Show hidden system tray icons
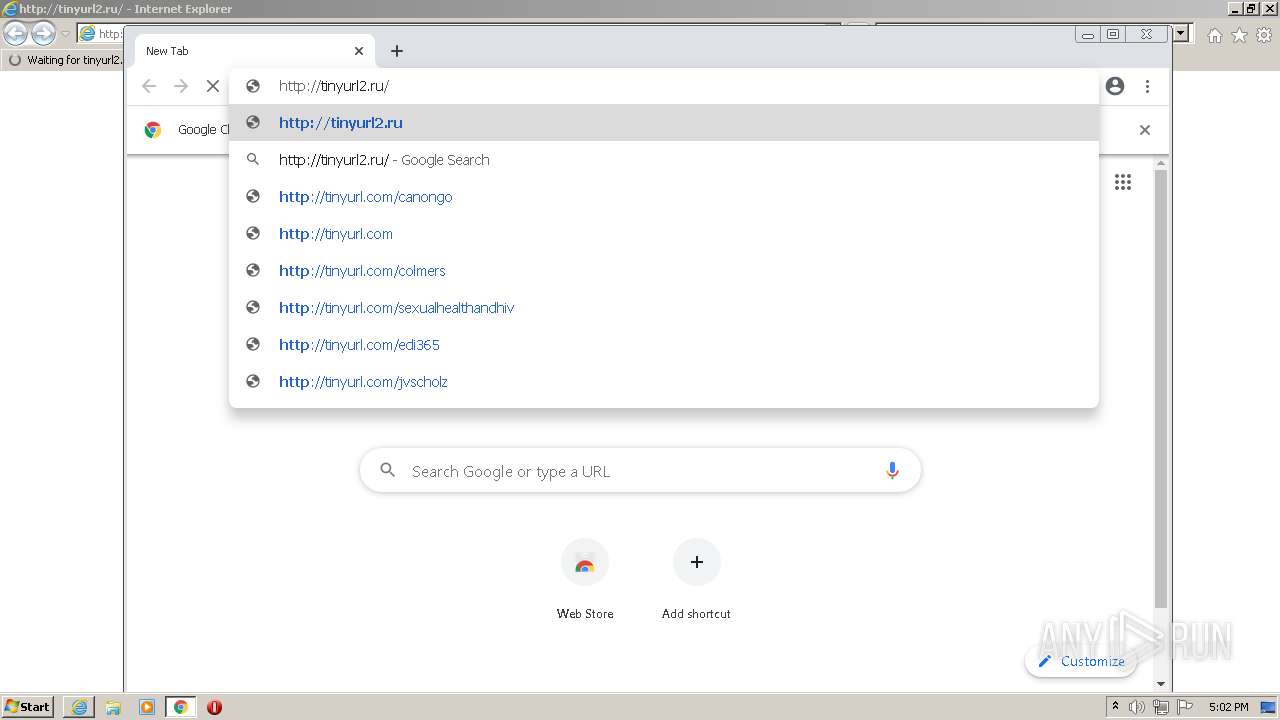Viewport: 1280px width, 720px height. click(x=1115, y=707)
